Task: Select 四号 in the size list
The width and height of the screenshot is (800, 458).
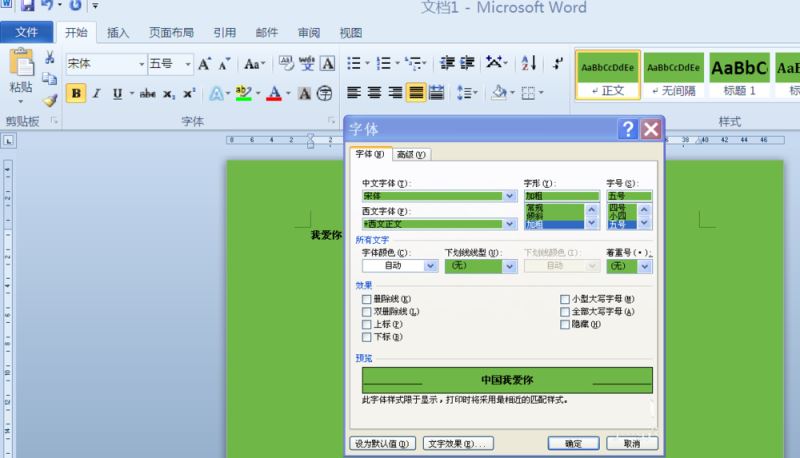Action: 617,208
